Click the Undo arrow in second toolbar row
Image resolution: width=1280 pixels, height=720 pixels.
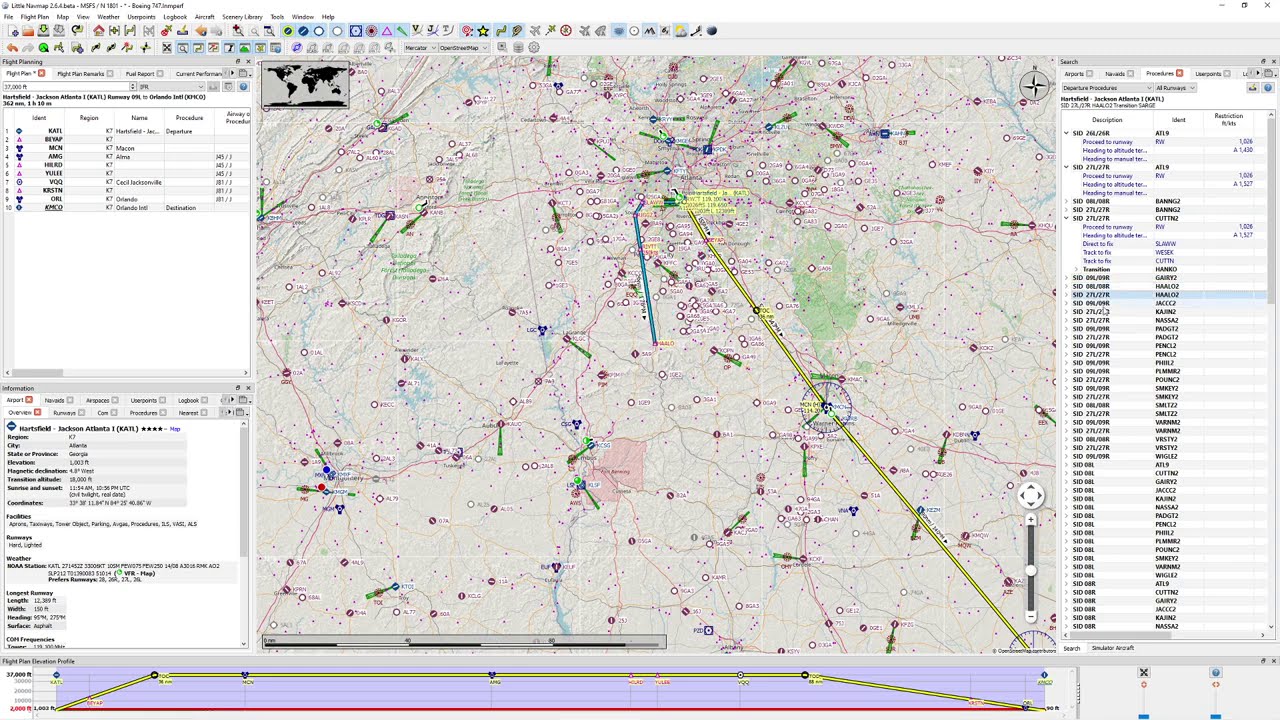(12, 47)
